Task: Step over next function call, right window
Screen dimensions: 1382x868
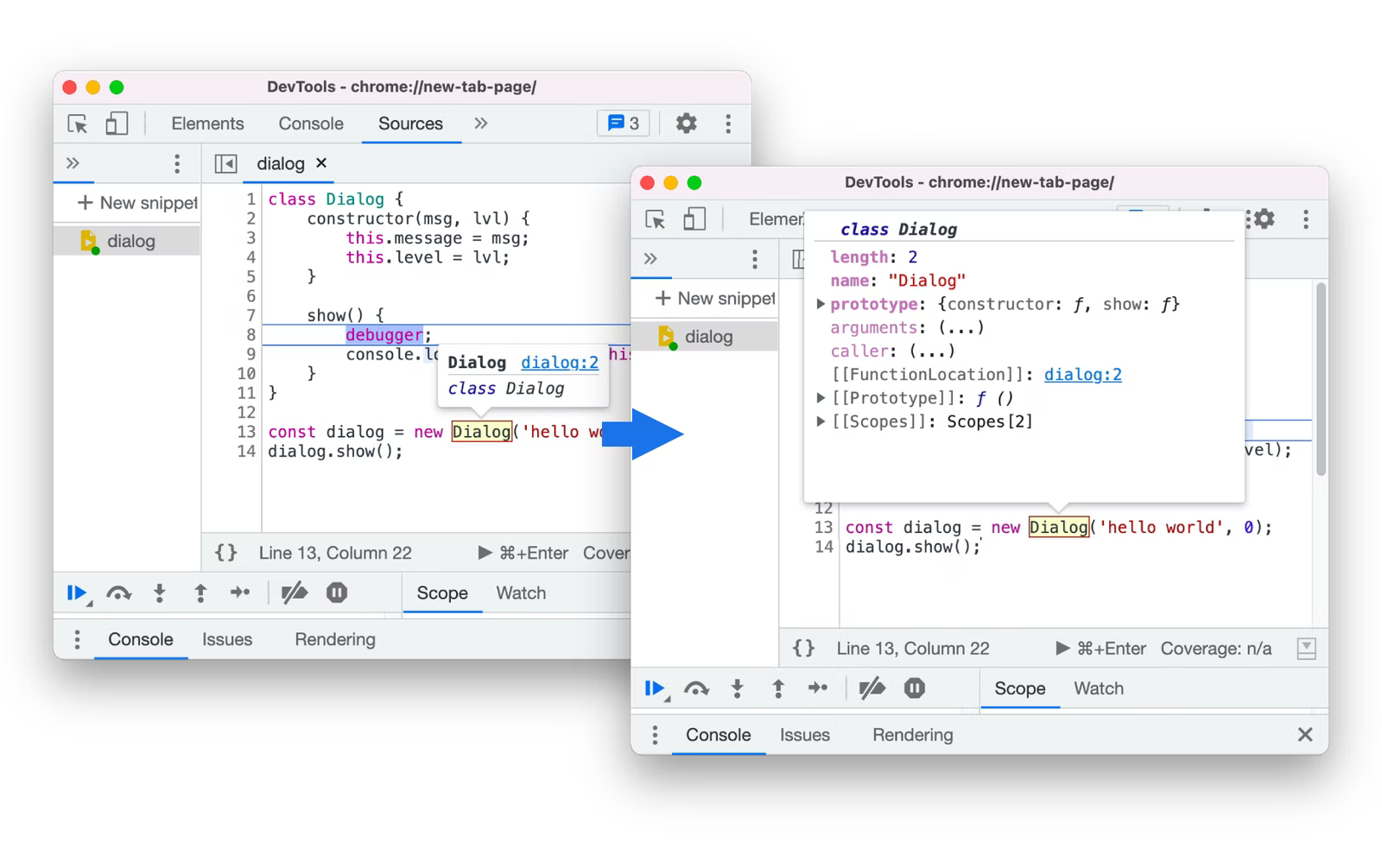Action: click(697, 689)
